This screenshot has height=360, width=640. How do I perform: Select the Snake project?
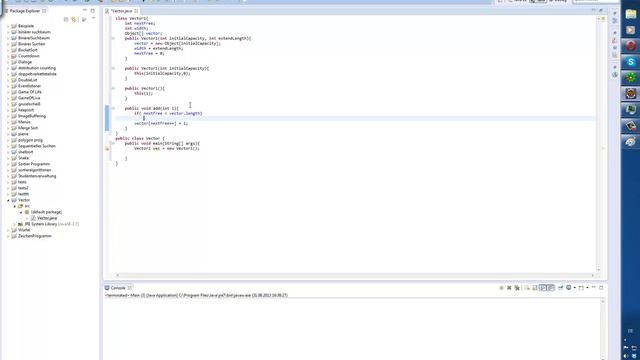point(23,158)
